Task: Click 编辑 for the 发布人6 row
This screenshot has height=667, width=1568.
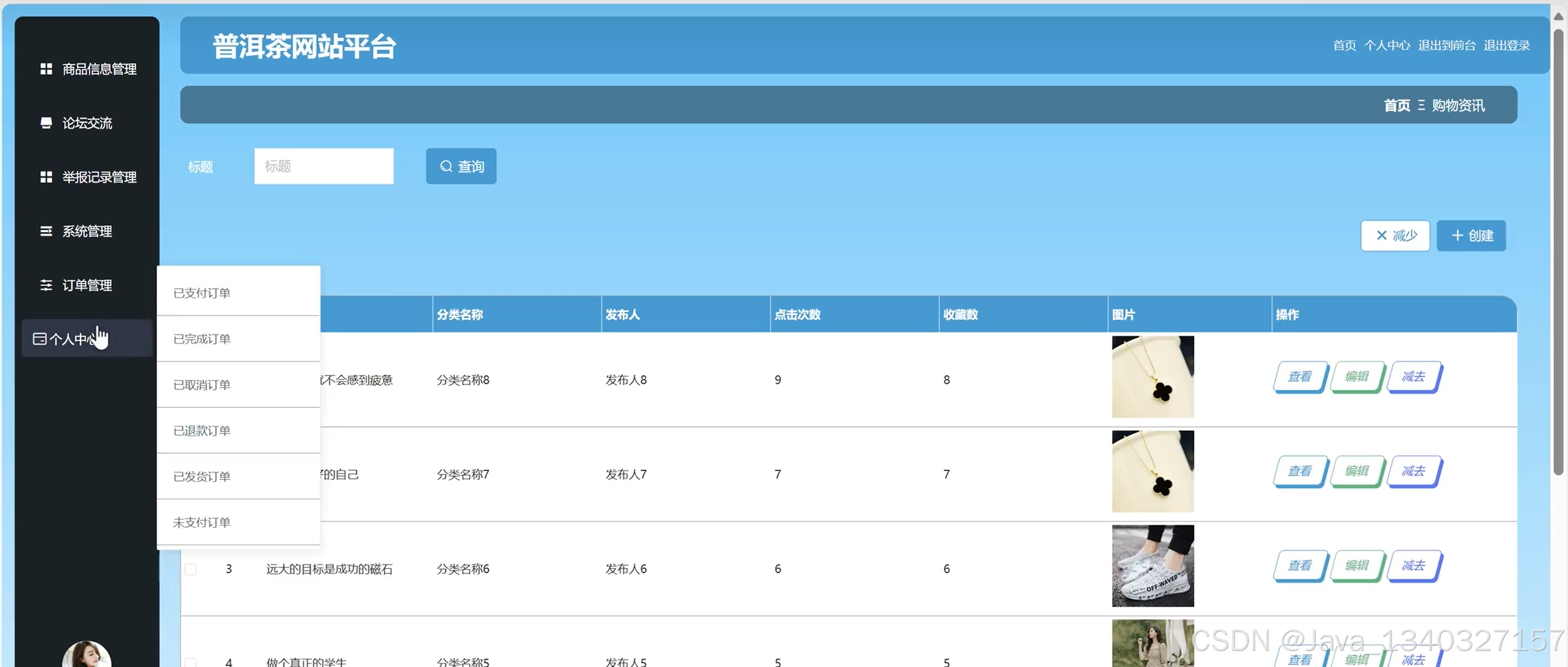Action: click(1357, 565)
